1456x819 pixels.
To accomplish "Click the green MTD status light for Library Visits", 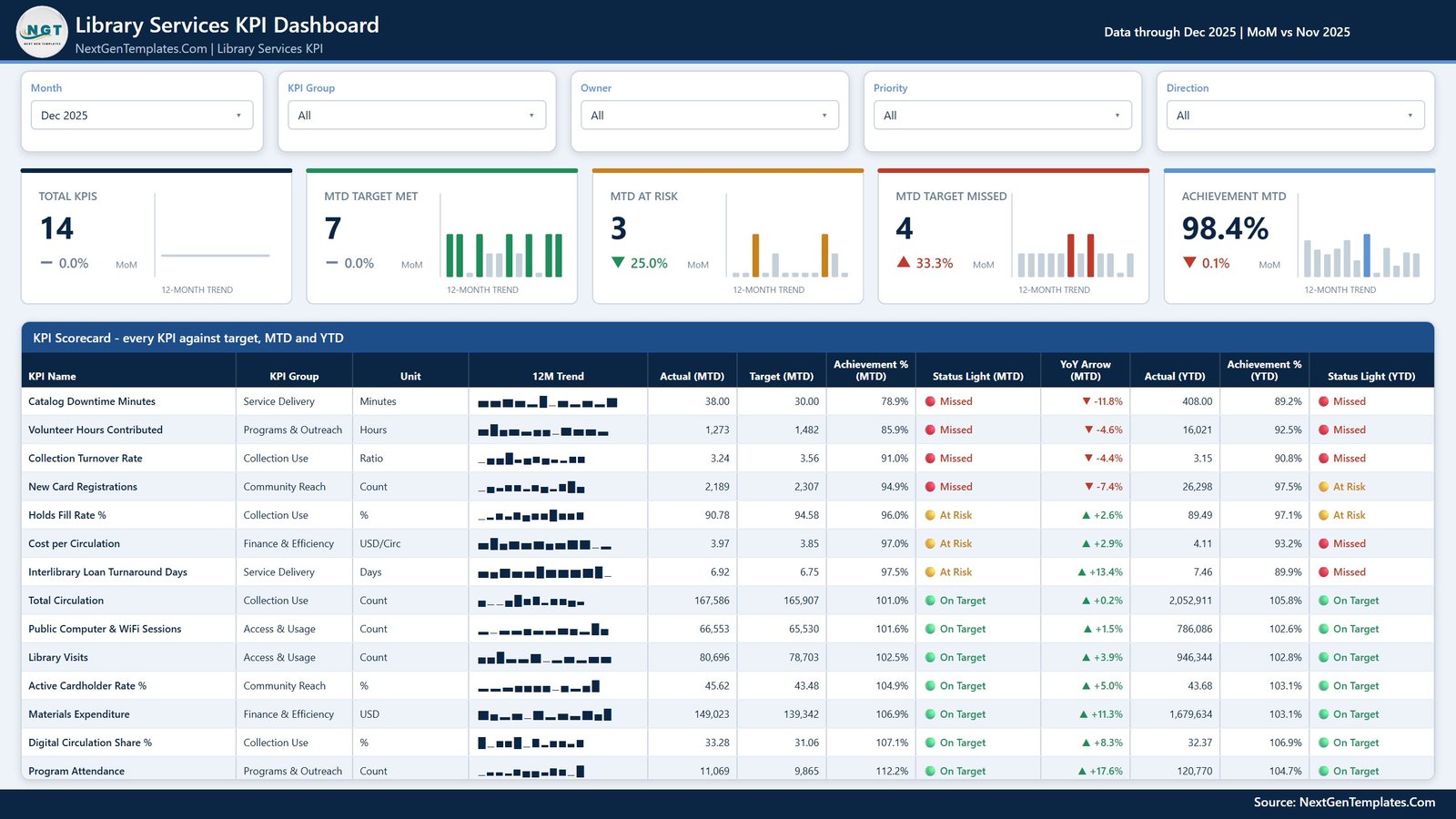I will pyautogui.click(x=931, y=657).
